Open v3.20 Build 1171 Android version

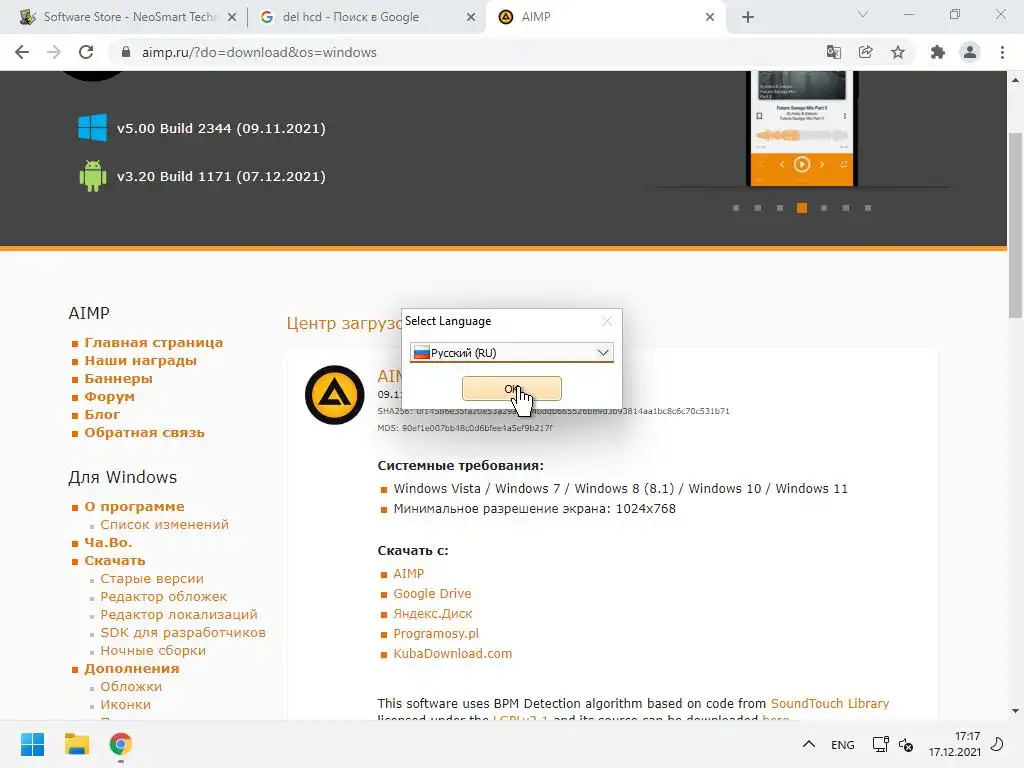(x=221, y=176)
